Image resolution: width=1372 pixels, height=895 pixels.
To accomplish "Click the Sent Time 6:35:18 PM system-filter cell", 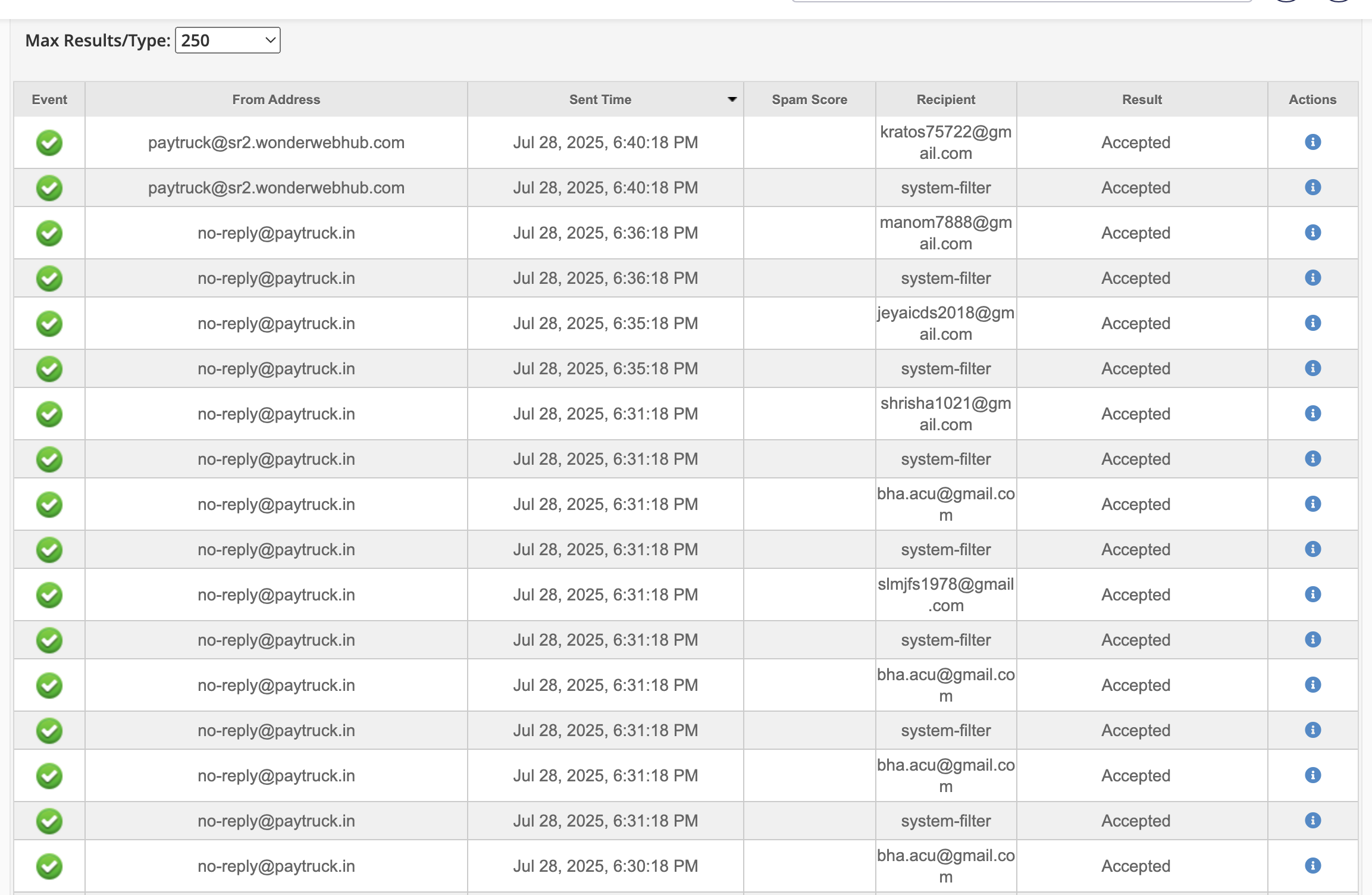I will (x=605, y=369).
